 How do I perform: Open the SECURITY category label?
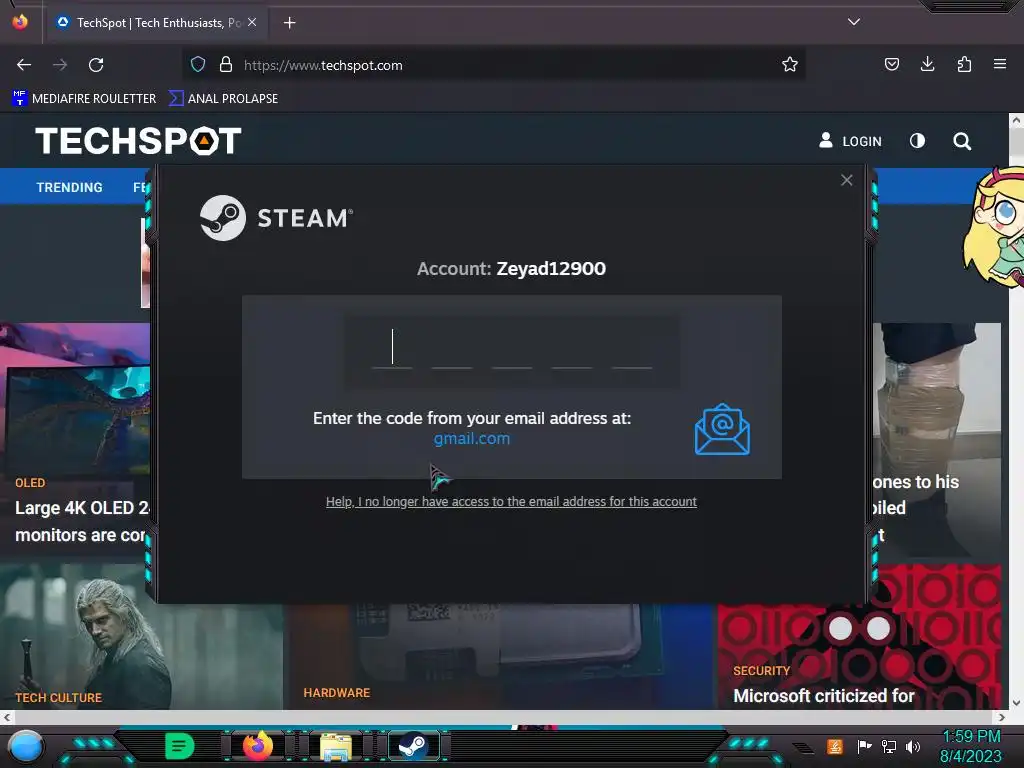click(x=761, y=671)
